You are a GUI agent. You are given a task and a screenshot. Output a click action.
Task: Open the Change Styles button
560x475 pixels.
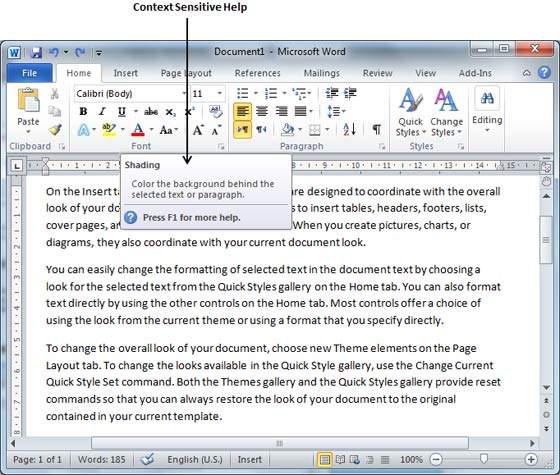446,112
